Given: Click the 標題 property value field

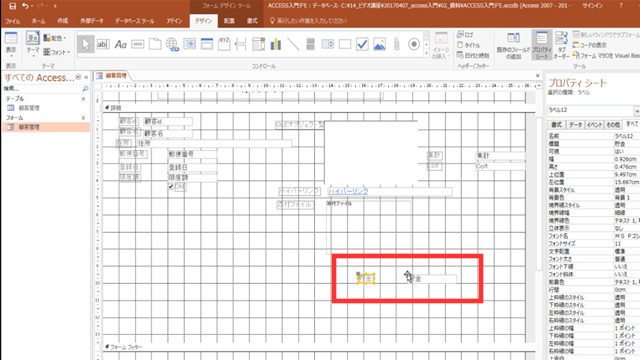Looking at the screenshot, I should tap(627, 144).
